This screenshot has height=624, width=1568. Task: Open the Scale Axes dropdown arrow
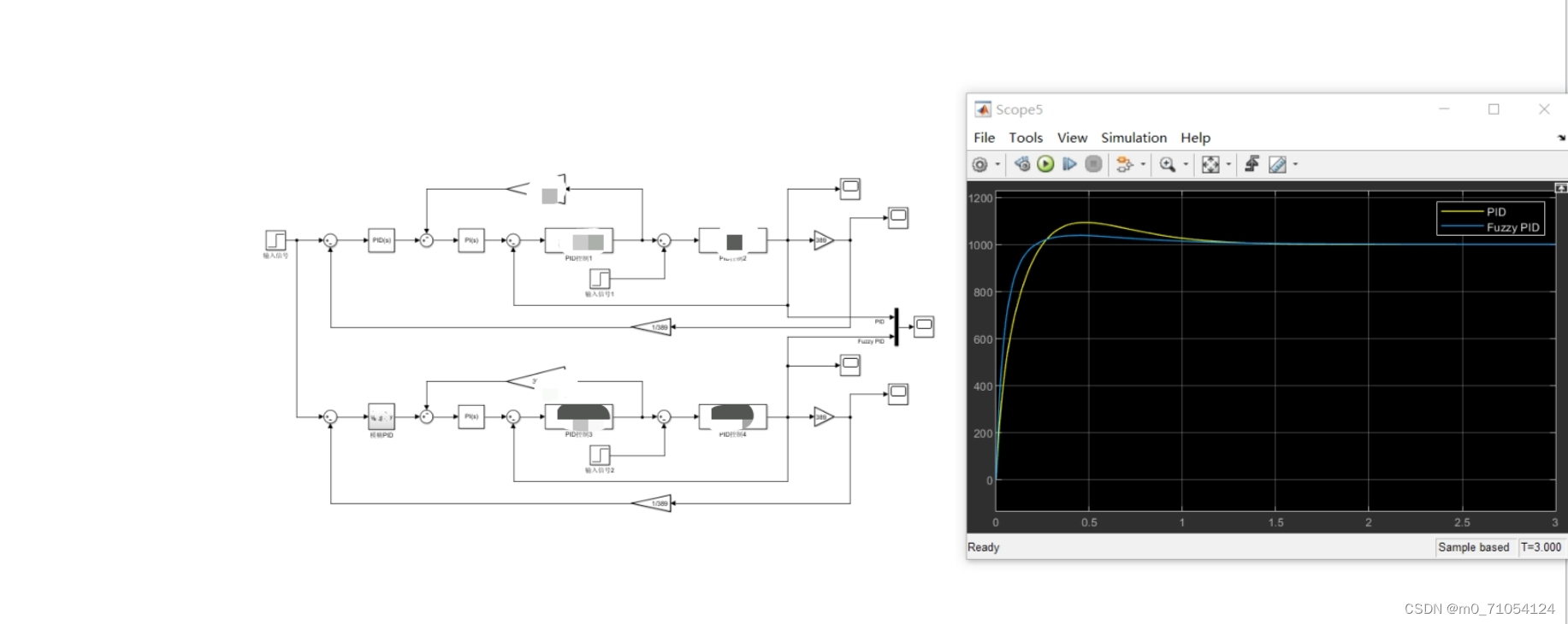(x=1229, y=164)
